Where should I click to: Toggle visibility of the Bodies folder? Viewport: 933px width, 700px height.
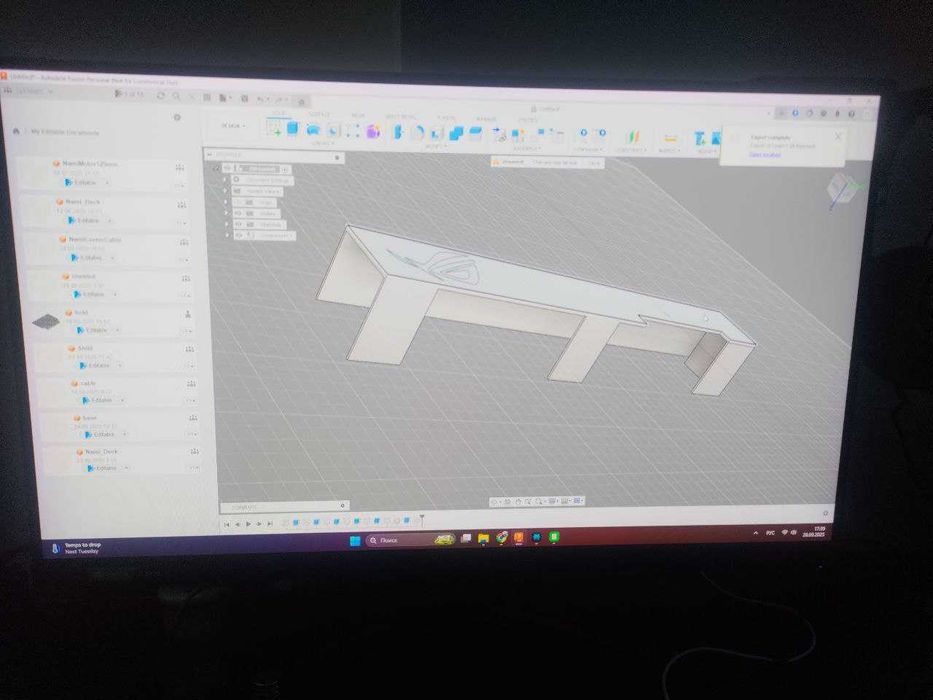tap(239, 213)
